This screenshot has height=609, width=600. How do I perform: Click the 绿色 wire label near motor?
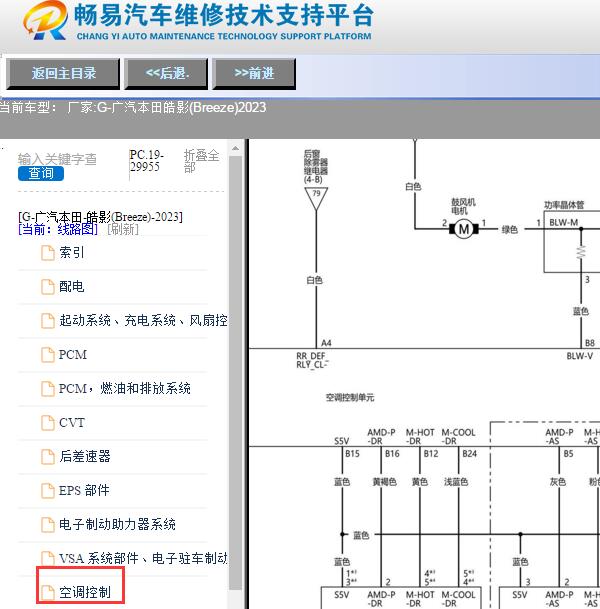pos(510,230)
